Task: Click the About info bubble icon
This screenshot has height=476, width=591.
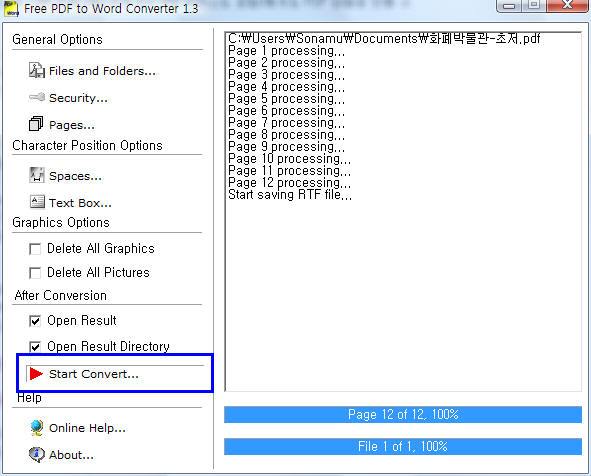Action: point(36,455)
